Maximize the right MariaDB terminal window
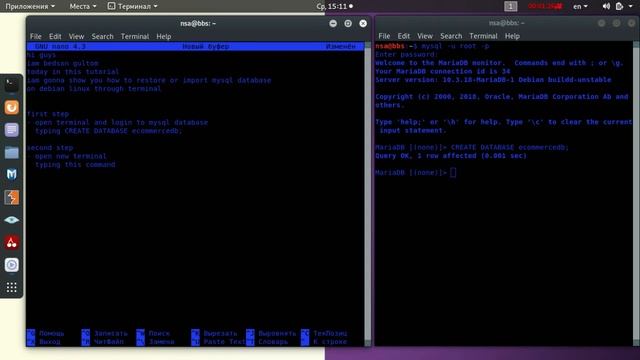 [x=616, y=23]
